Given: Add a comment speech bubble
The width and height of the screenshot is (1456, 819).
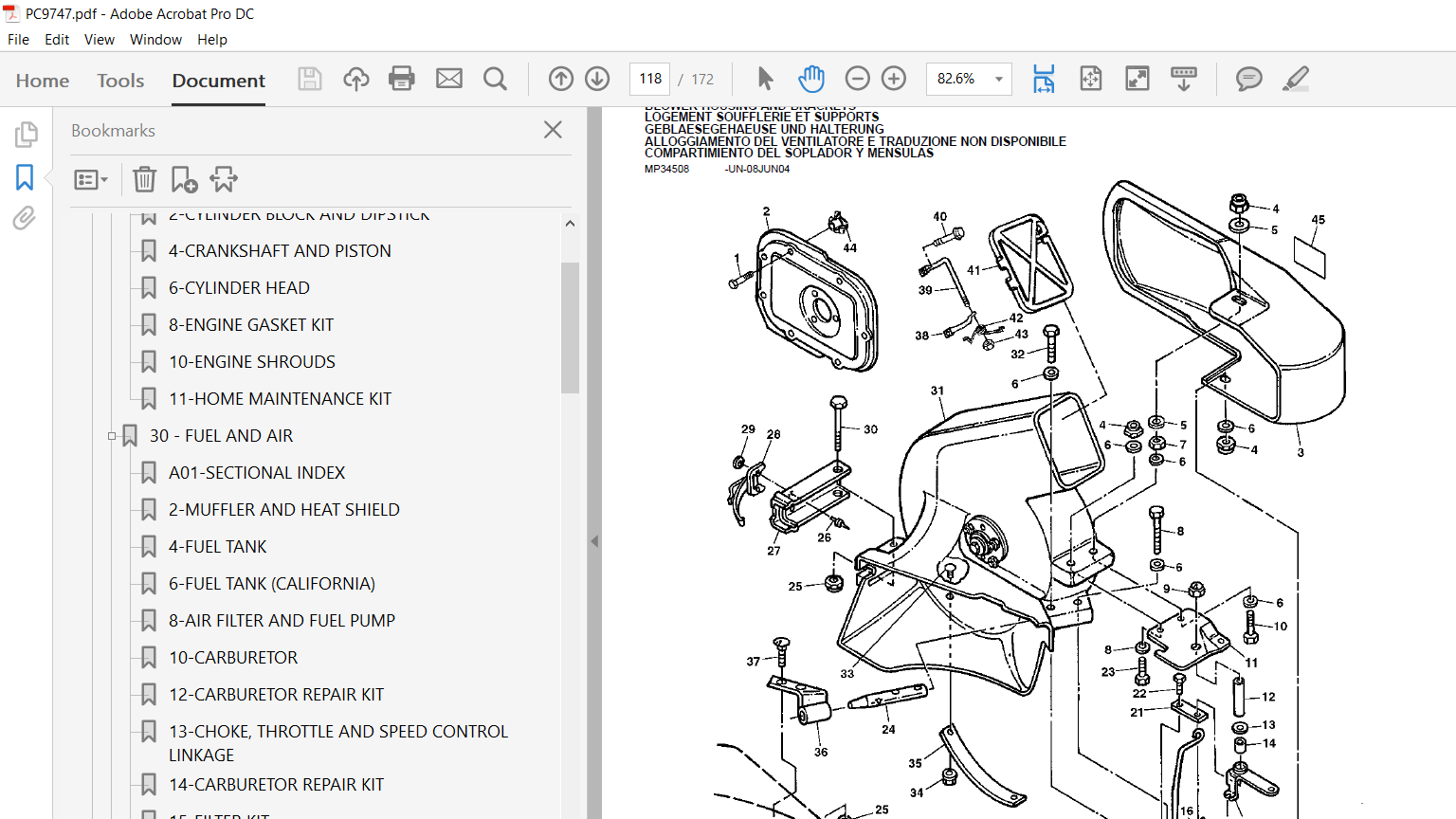Looking at the screenshot, I should point(1249,79).
